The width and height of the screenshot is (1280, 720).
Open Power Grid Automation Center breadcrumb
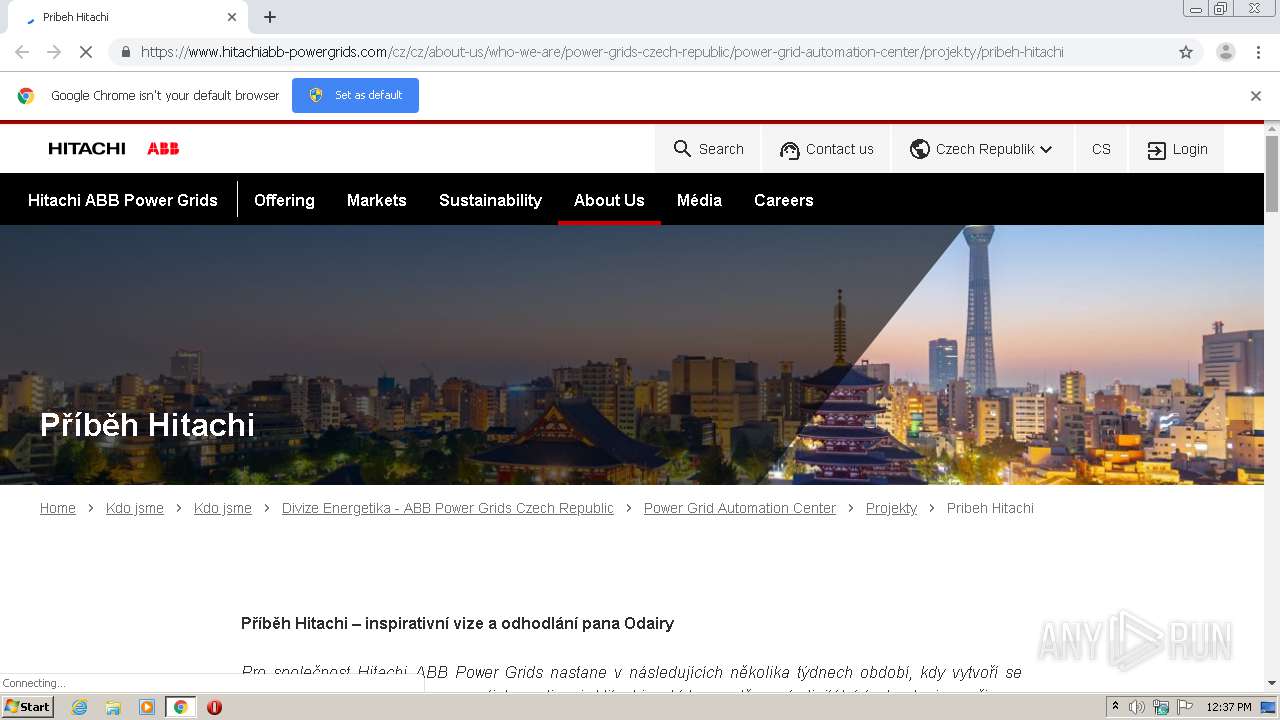click(x=740, y=508)
